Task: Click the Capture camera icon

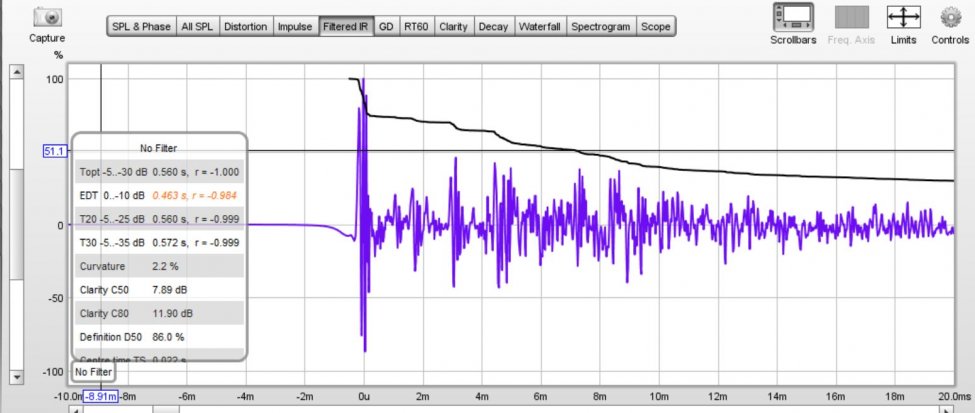Action: click(47, 17)
